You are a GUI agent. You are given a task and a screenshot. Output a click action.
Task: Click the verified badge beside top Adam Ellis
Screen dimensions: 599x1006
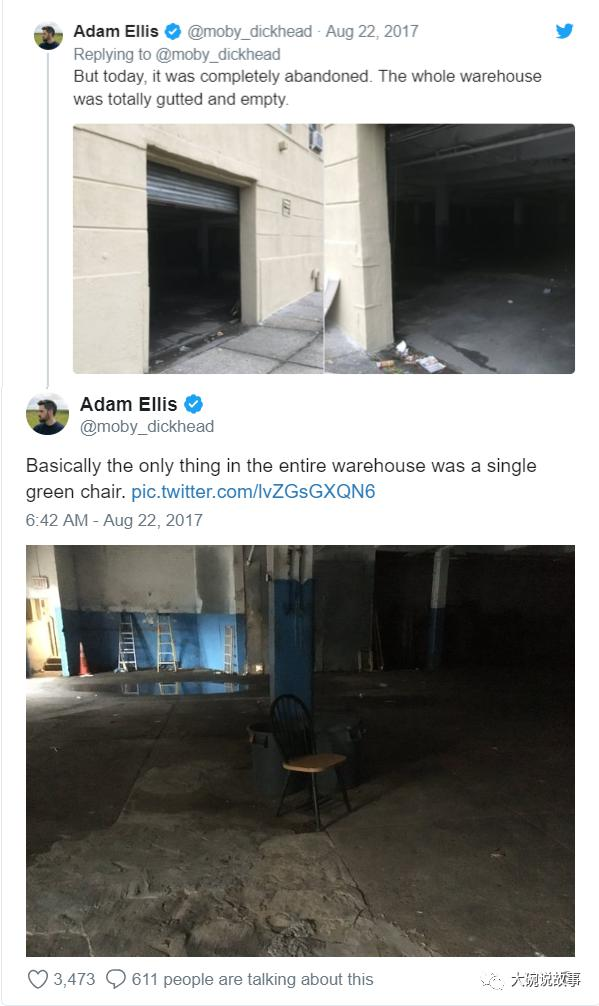pos(173,31)
